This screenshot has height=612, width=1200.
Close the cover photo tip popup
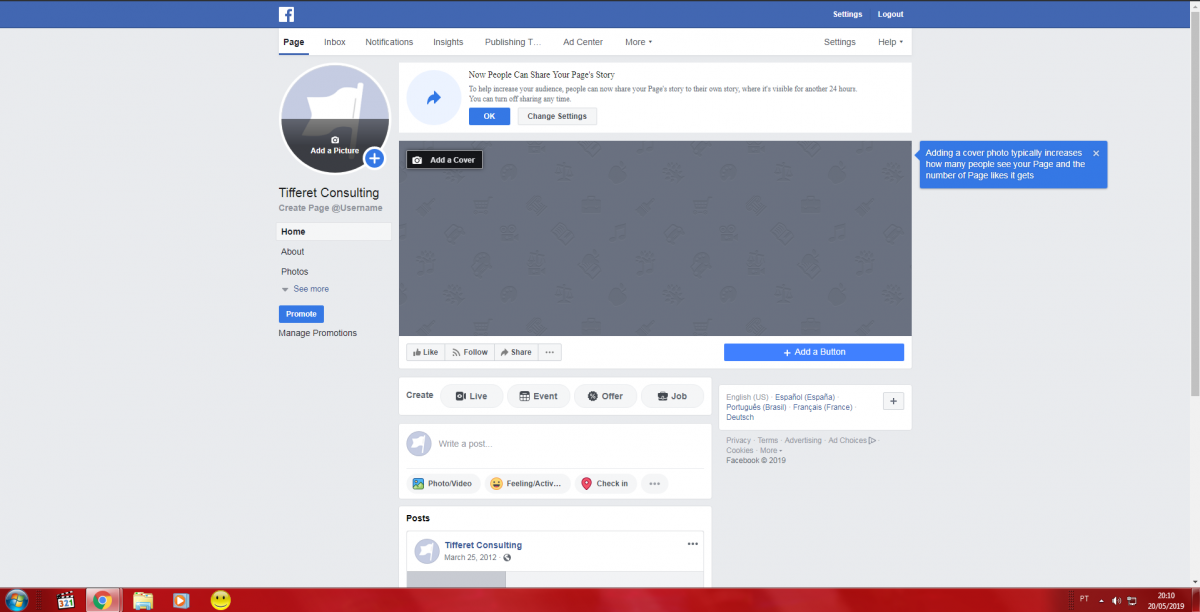coord(1096,153)
